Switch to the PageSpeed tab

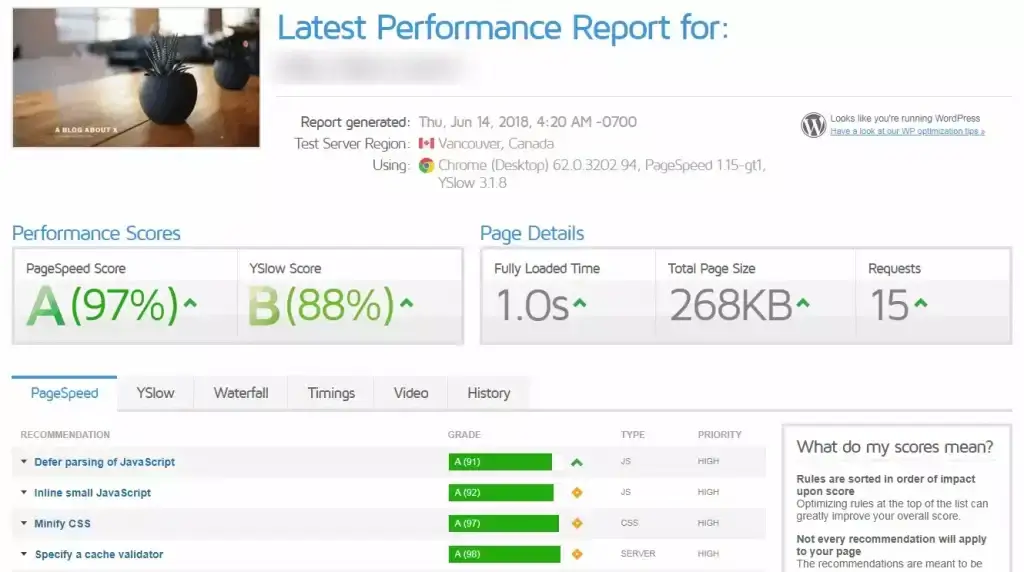click(65, 393)
